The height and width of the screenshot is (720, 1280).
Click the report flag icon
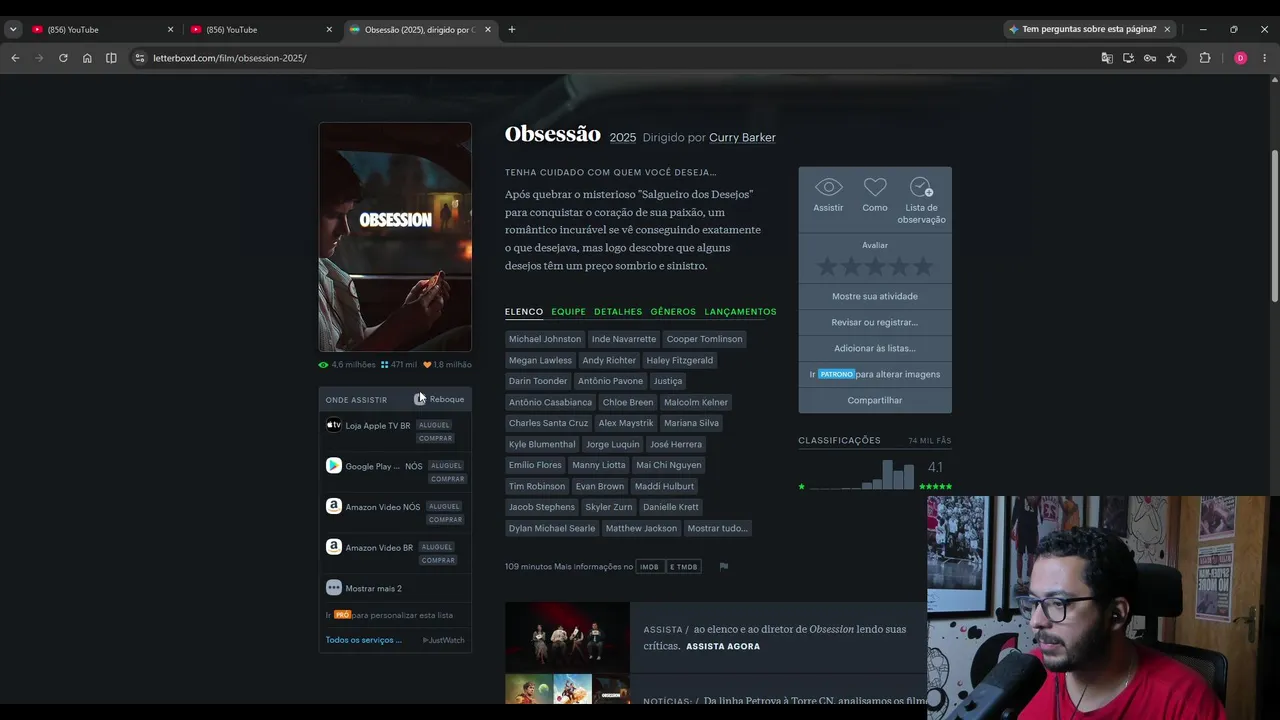tap(724, 566)
